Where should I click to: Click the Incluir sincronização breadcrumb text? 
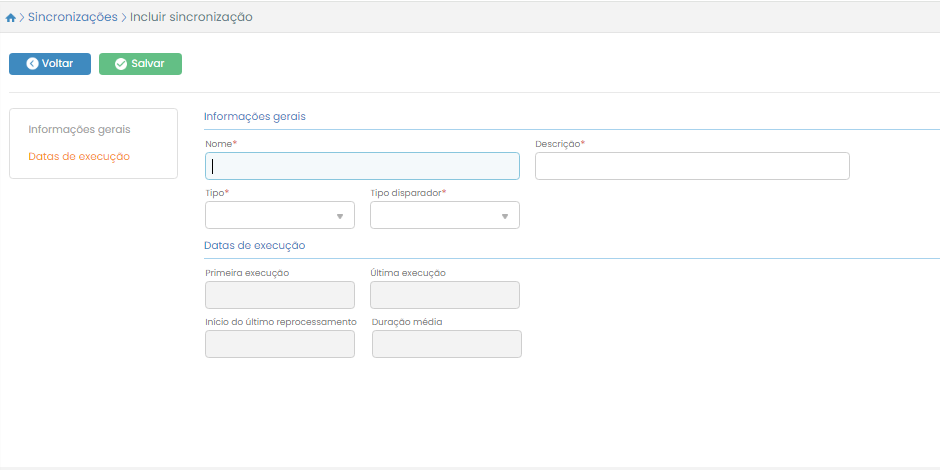191,17
